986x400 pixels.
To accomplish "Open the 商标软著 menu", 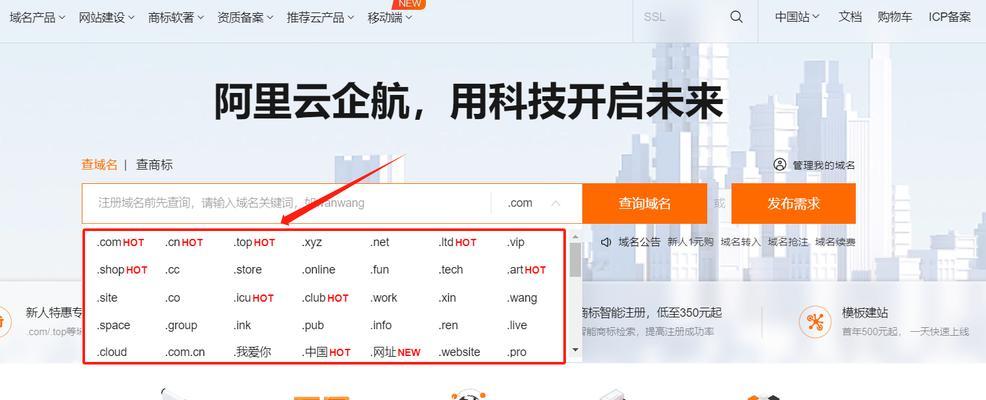I will point(176,18).
